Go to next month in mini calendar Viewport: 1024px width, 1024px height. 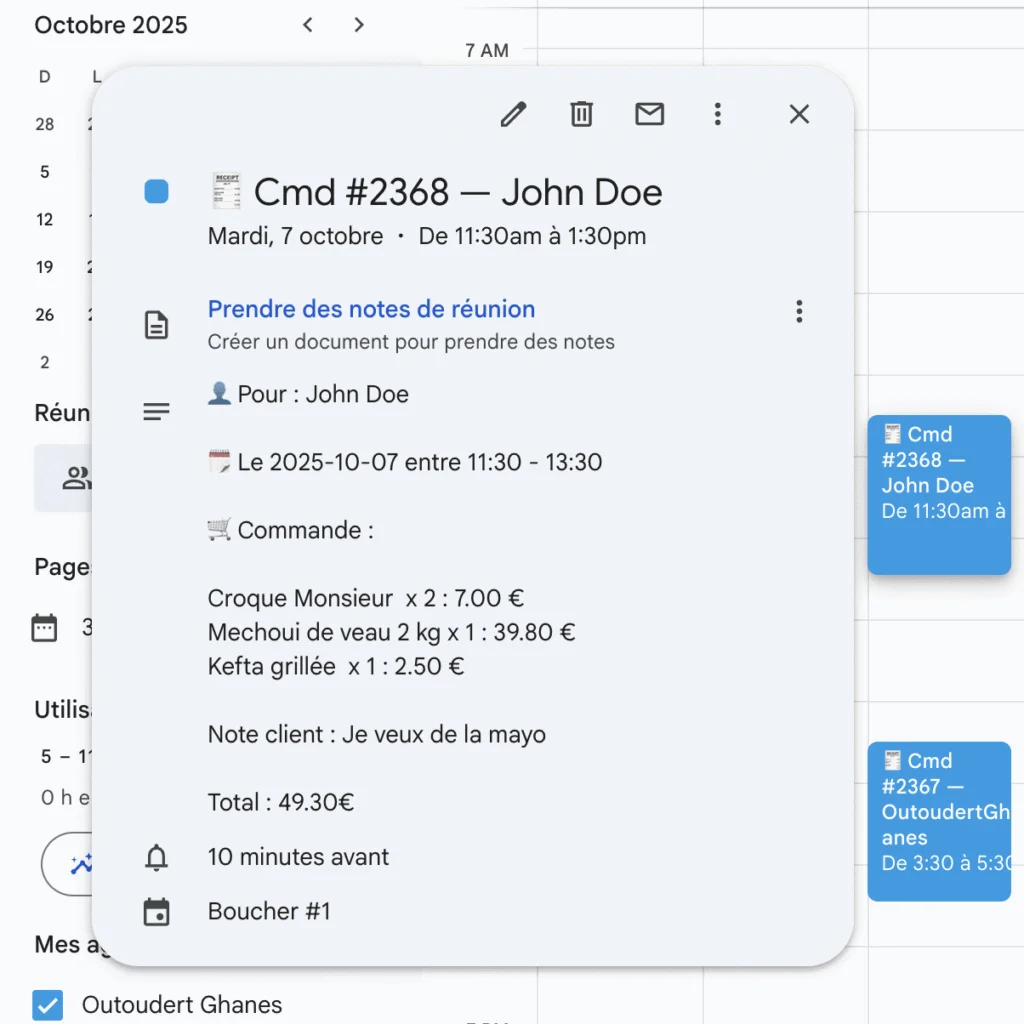click(359, 25)
